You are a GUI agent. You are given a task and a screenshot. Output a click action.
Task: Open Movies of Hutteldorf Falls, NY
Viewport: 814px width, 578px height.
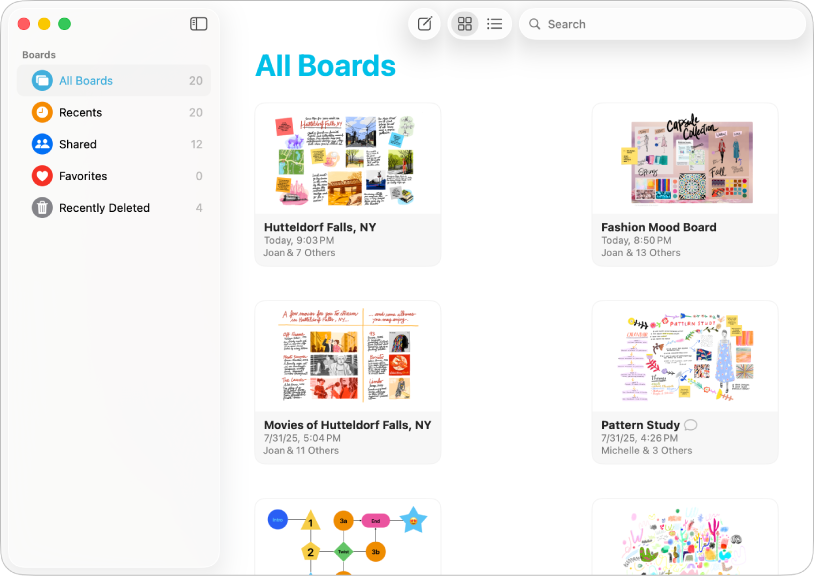[x=347, y=357]
